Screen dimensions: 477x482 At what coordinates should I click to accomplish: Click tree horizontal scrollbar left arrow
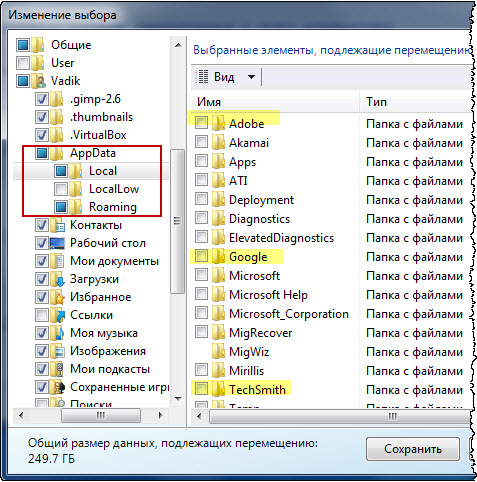click(21, 415)
